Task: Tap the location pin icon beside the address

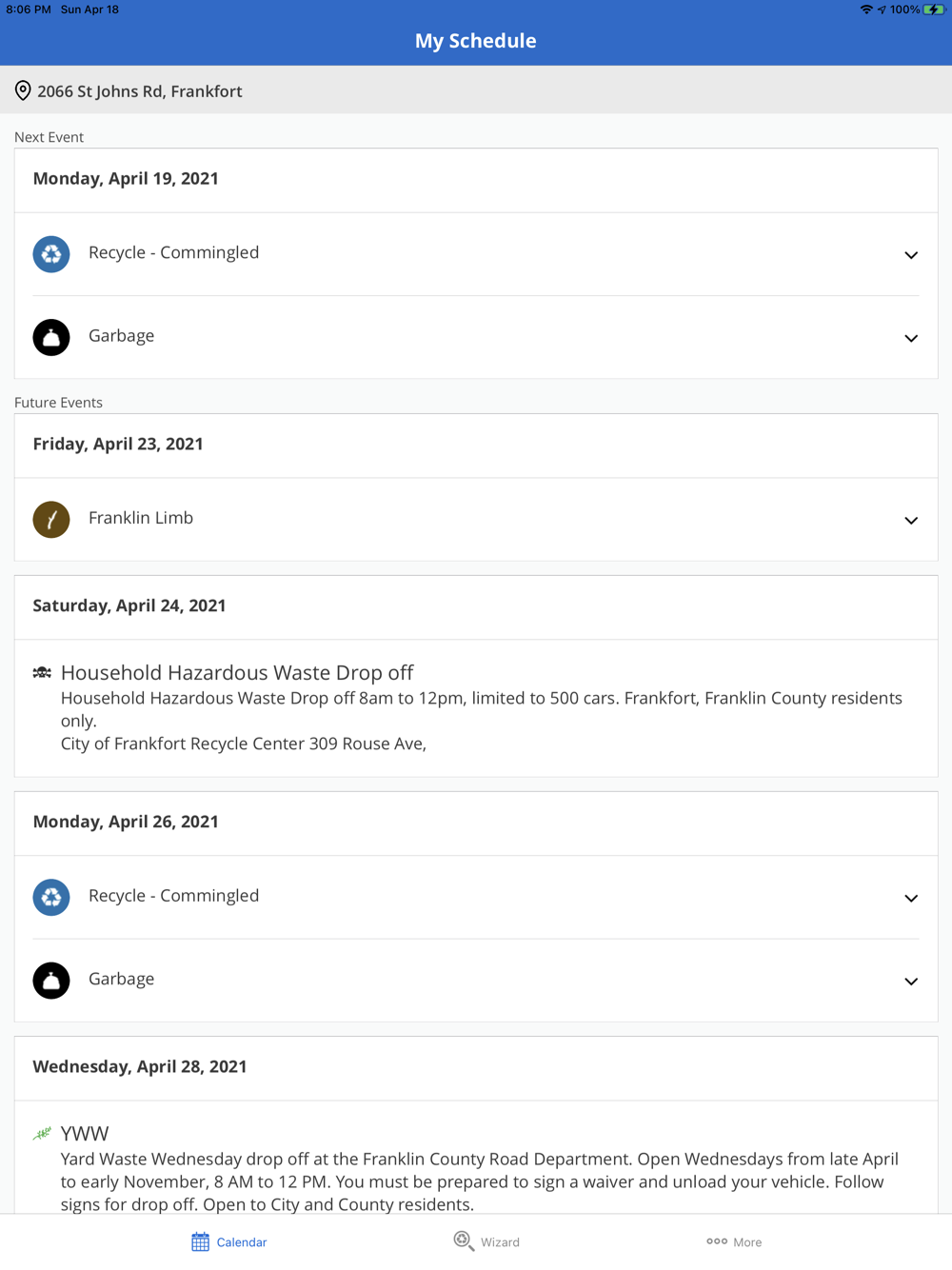Action: [23, 90]
